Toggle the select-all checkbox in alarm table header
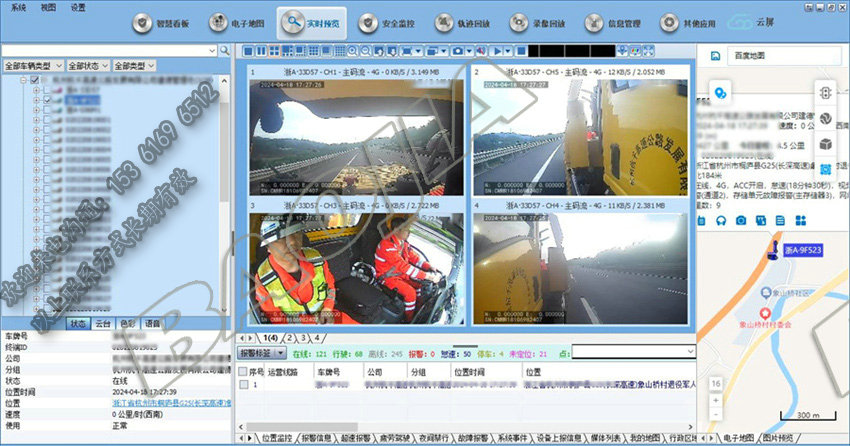This screenshot has width=850, height=446. pyautogui.click(x=243, y=370)
